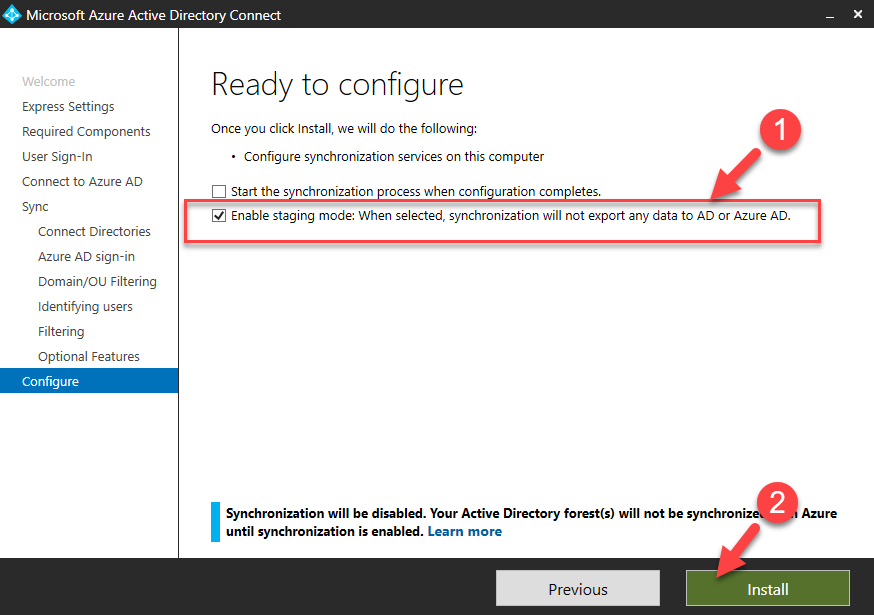Image resolution: width=874 pixels, height=615 pixels.
Task: Select Identifying users sub-step
Action: [85, 307]
